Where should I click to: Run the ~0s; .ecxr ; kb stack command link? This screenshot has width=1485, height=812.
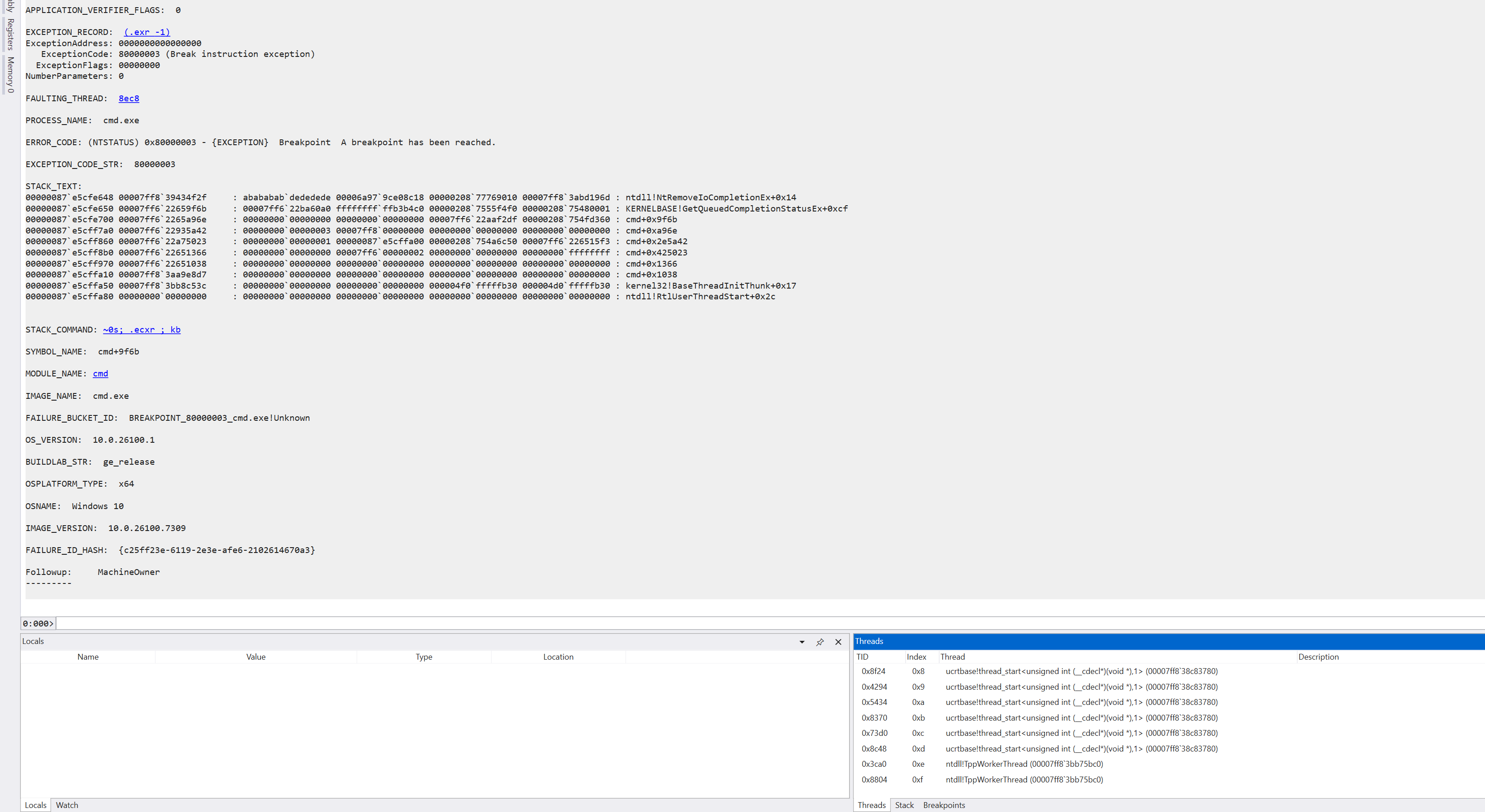[x=142, y=330]
